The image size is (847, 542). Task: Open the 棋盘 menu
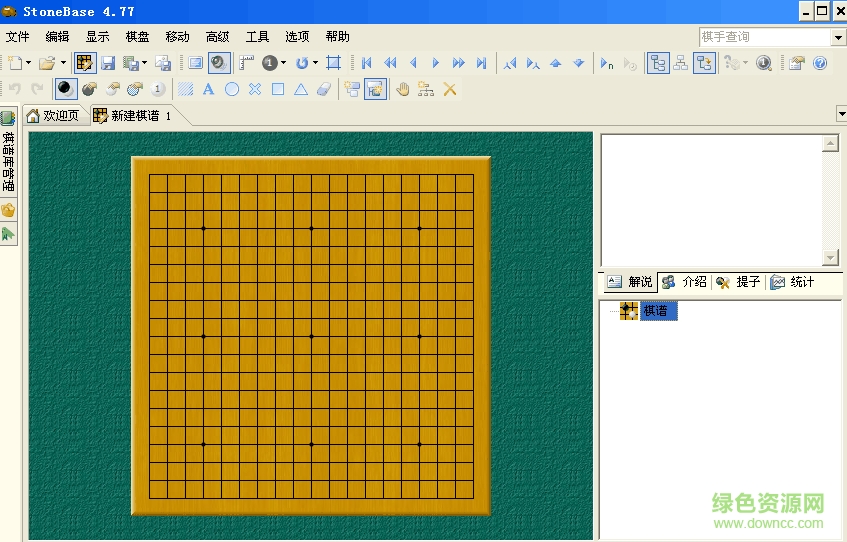pos(137,37)
